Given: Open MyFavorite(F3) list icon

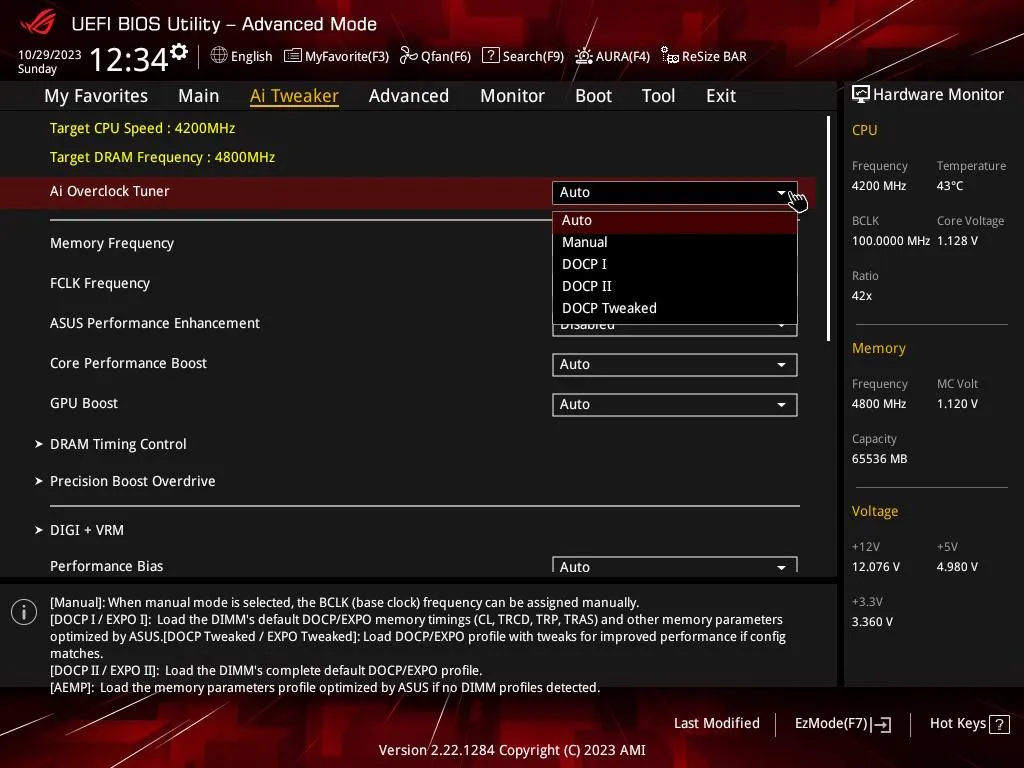Looking at the screenshot, I should point(293,56).
